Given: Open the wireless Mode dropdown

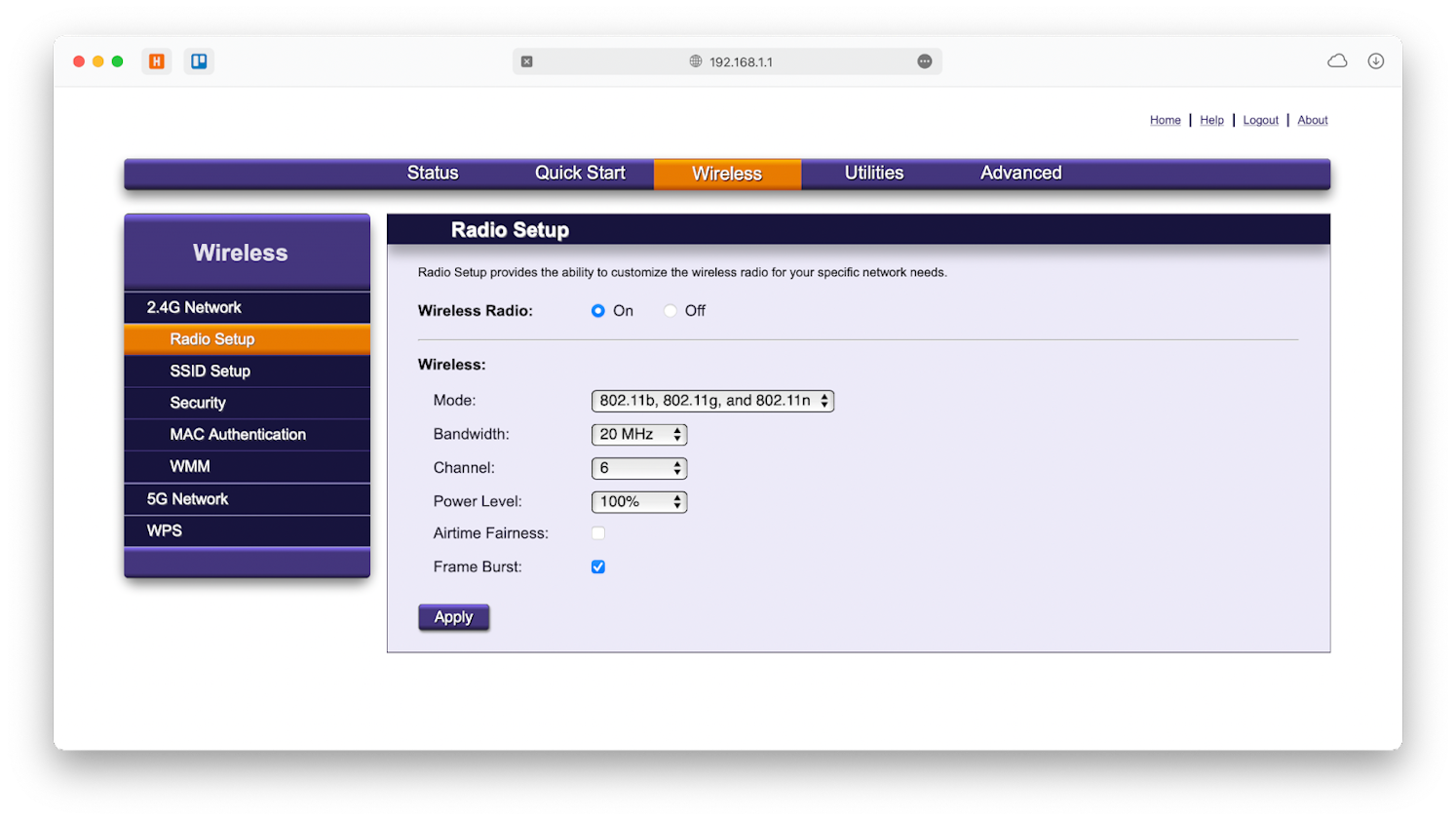Looking at the screenshot, I should click(x=712, y=401).
